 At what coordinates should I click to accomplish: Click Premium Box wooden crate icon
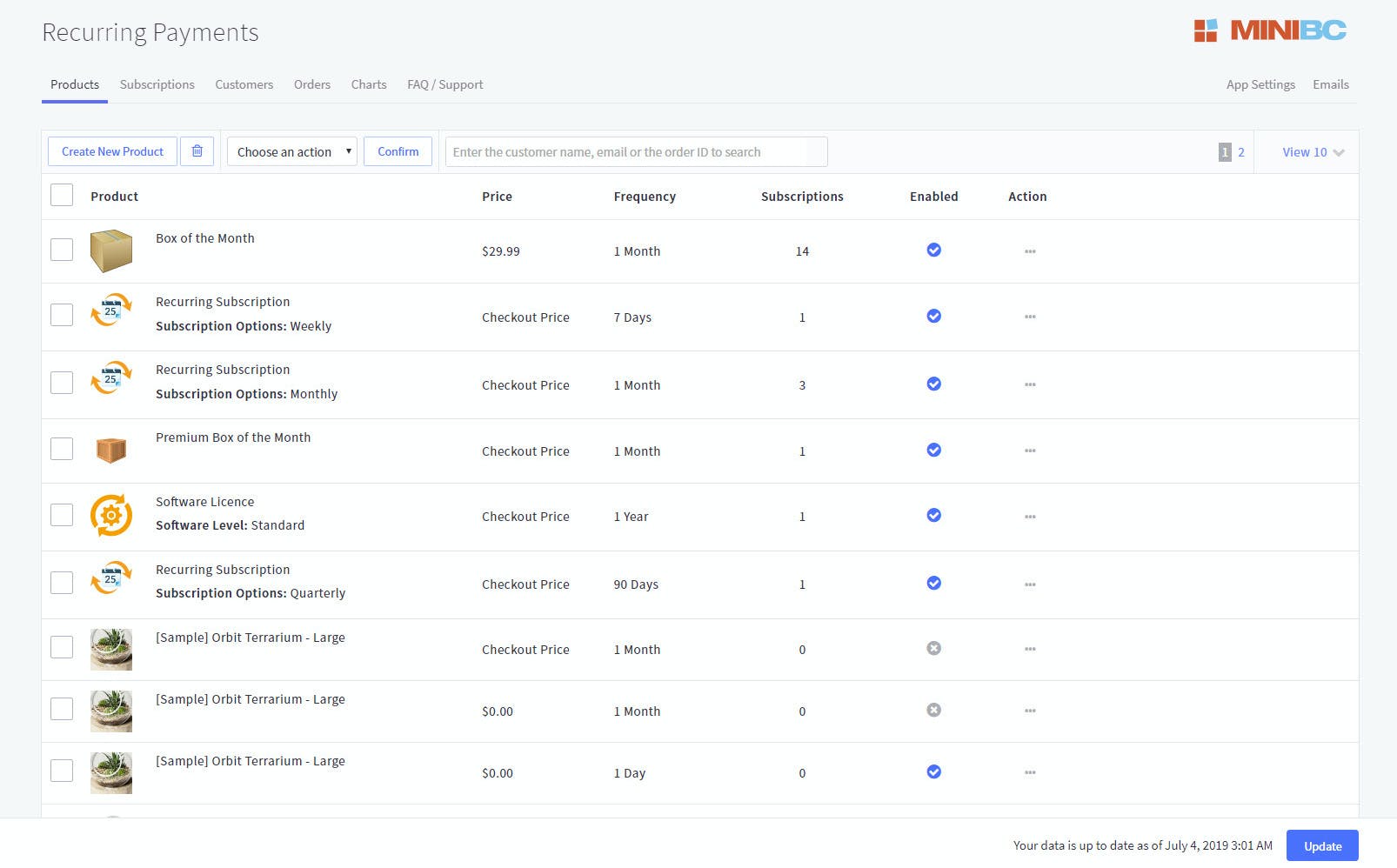(111, 450)
